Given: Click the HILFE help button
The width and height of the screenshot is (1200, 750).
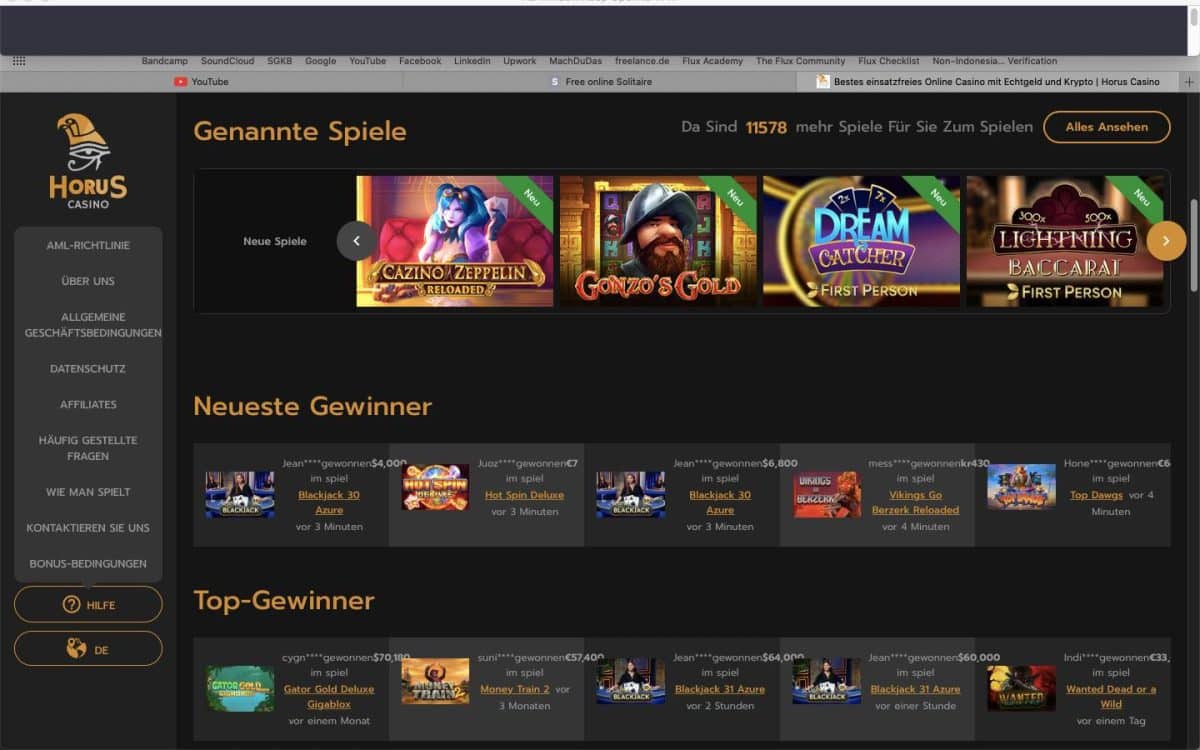Looking at the screenshot, I should 88,605.
